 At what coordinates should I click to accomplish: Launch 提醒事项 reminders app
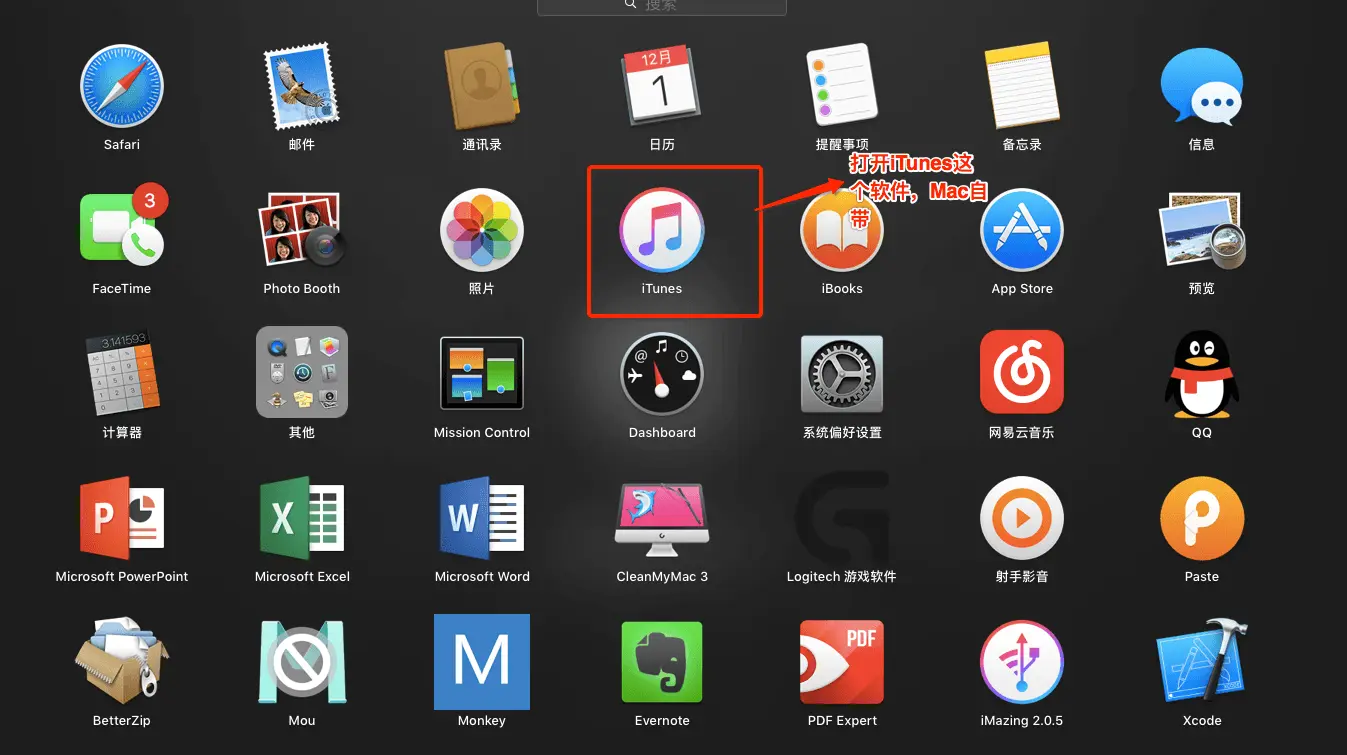842,86
